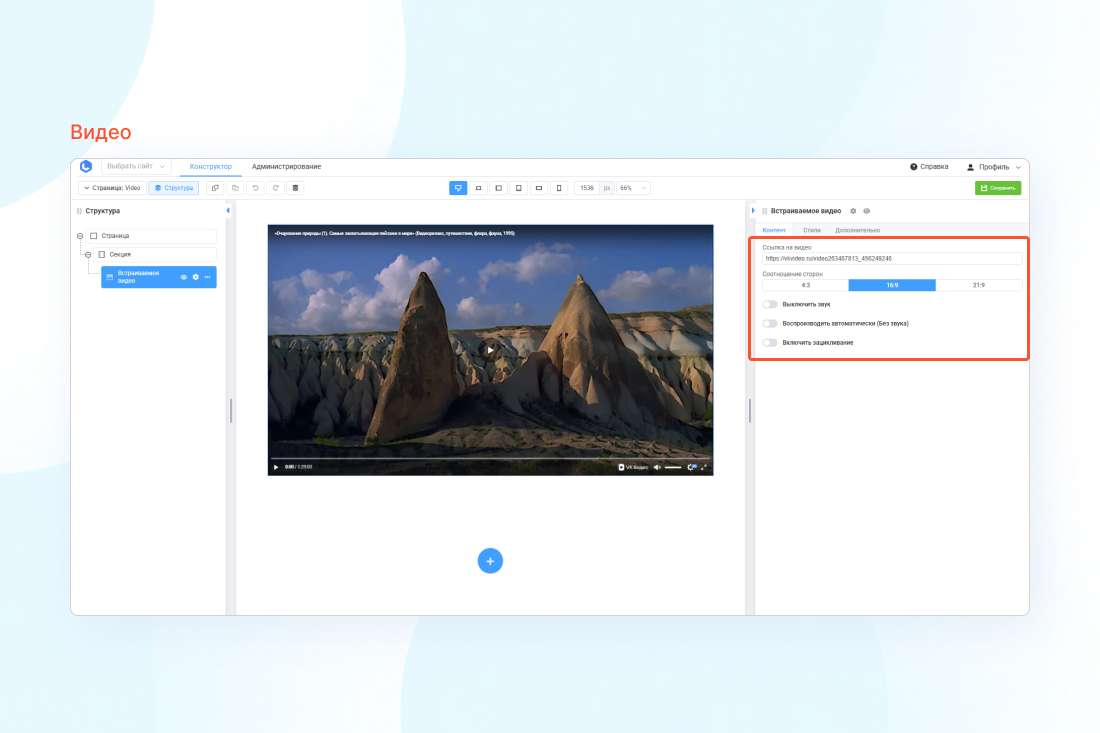This screenshot has width=1100, height=733.
Task: Undo the last action
Action: pos(255,188)
